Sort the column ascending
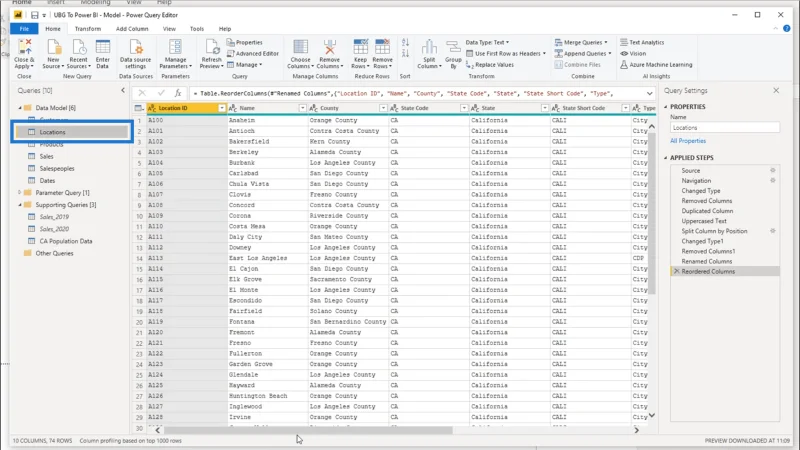 [405, 42]
